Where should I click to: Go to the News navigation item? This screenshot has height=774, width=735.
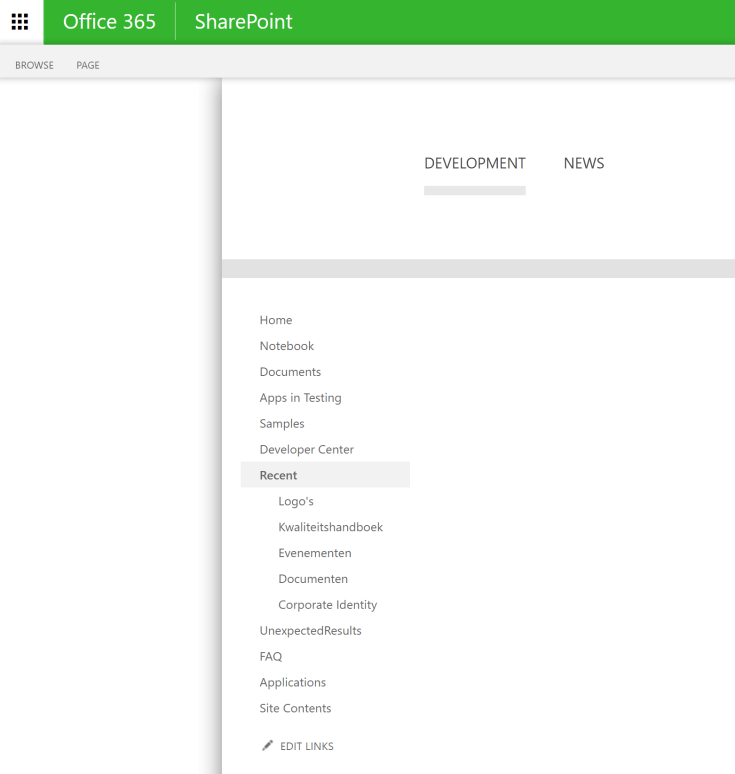pyautogui.click(x=583, y=164)
